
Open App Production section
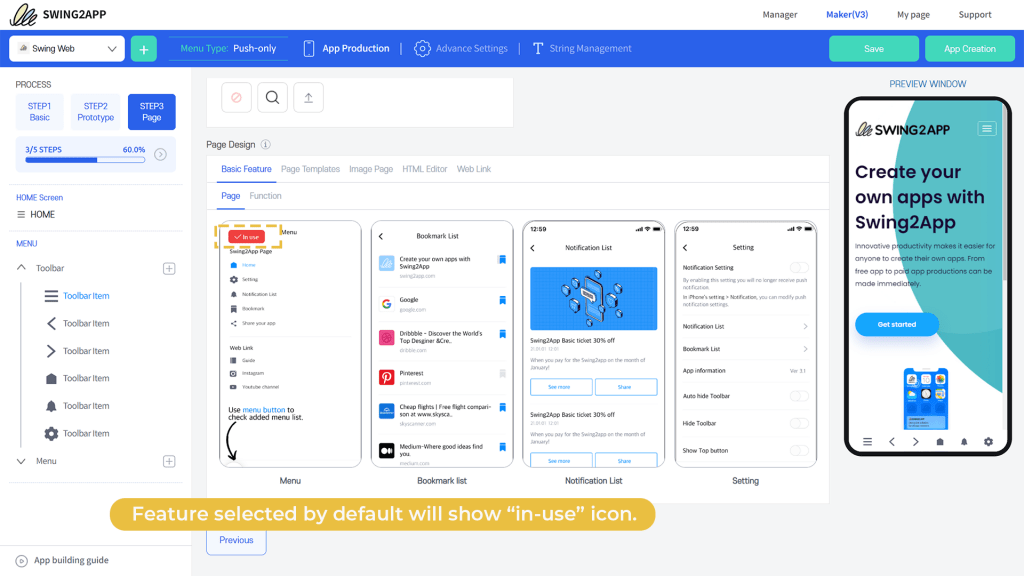coord(346,48)
